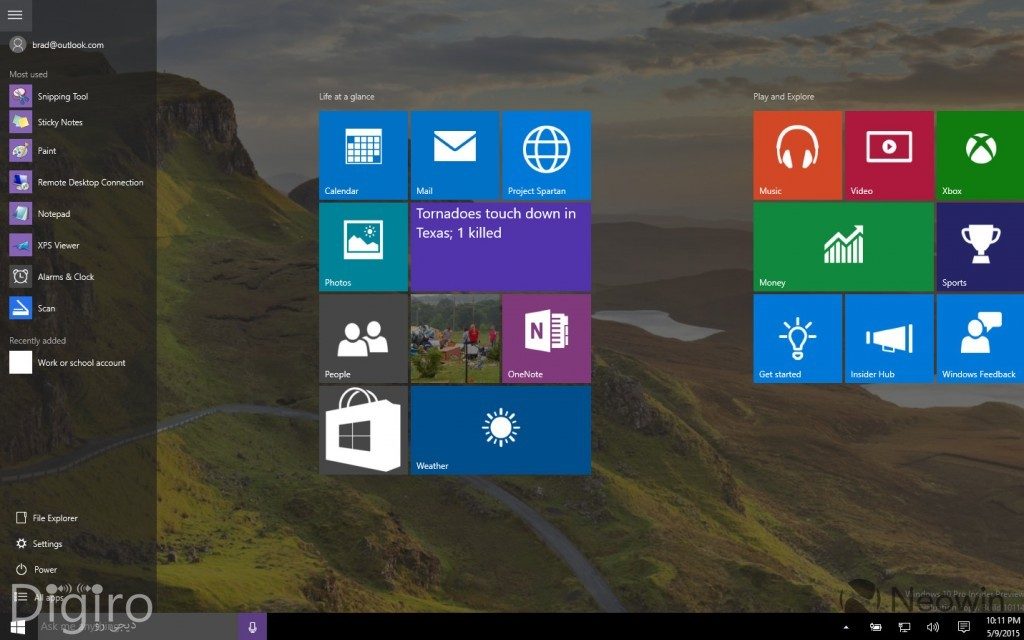Click the Ask me anything search box
The image size is (1024, 640).
coord(136,627)
